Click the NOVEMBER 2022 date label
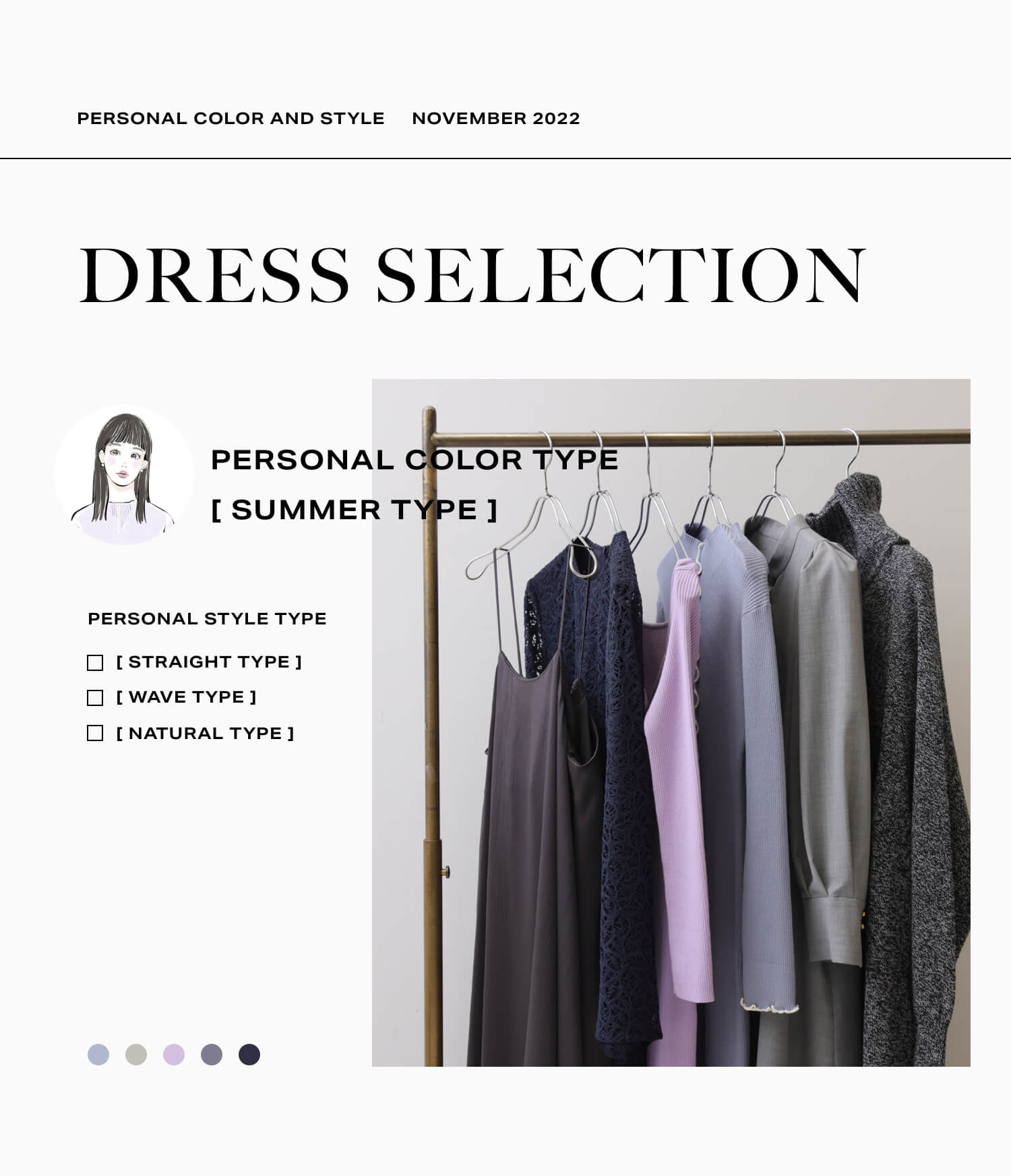The height and width of the screenshot is (1176, 1011). [496, 119]
